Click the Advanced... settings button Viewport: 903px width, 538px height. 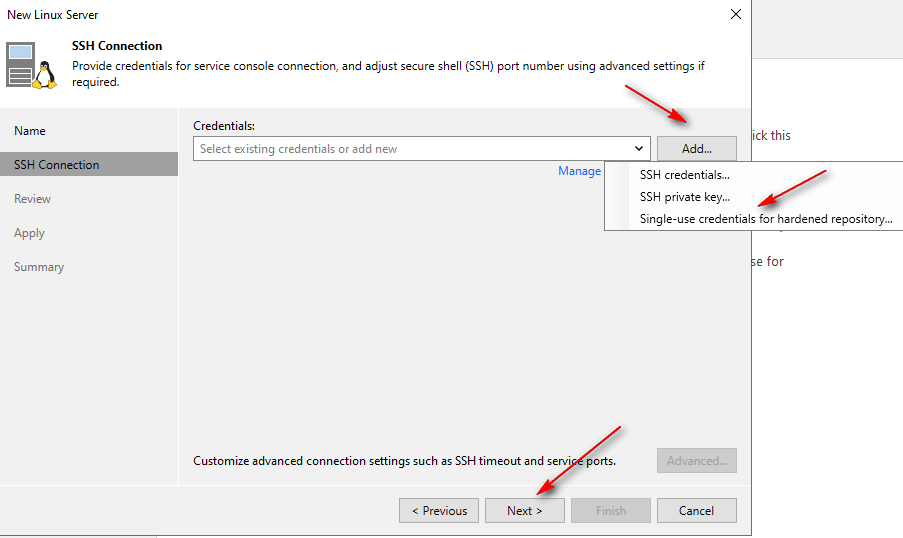[x=696, y=461]
